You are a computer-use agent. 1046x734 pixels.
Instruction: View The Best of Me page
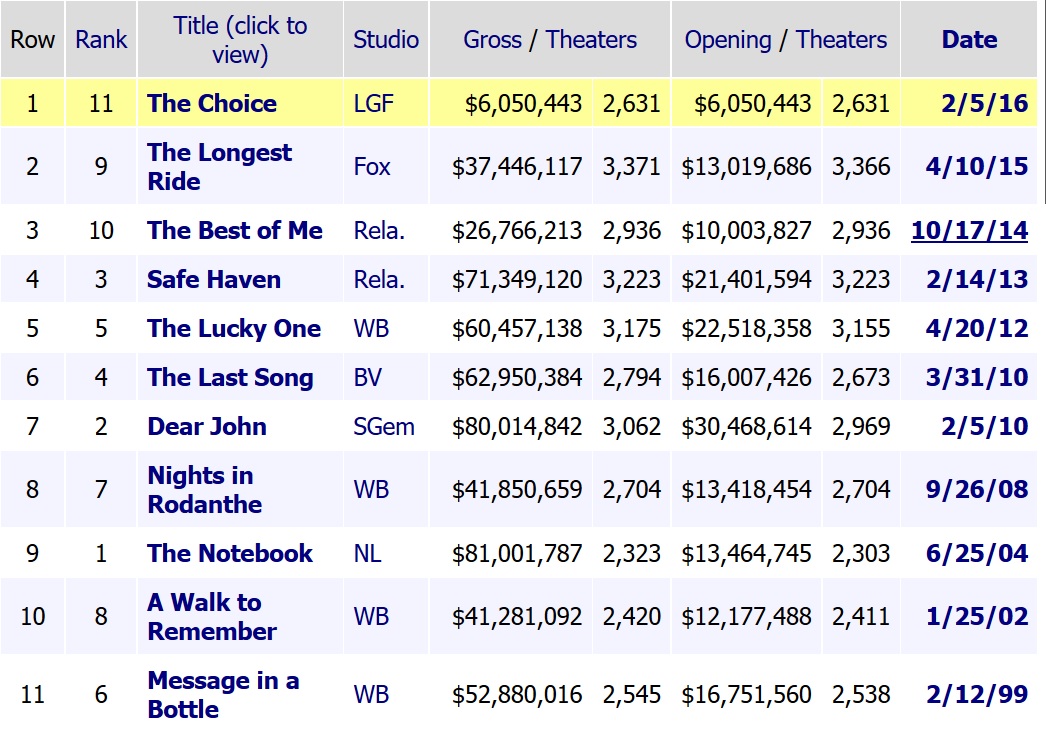pyautogui.click(x=235, y=230)
